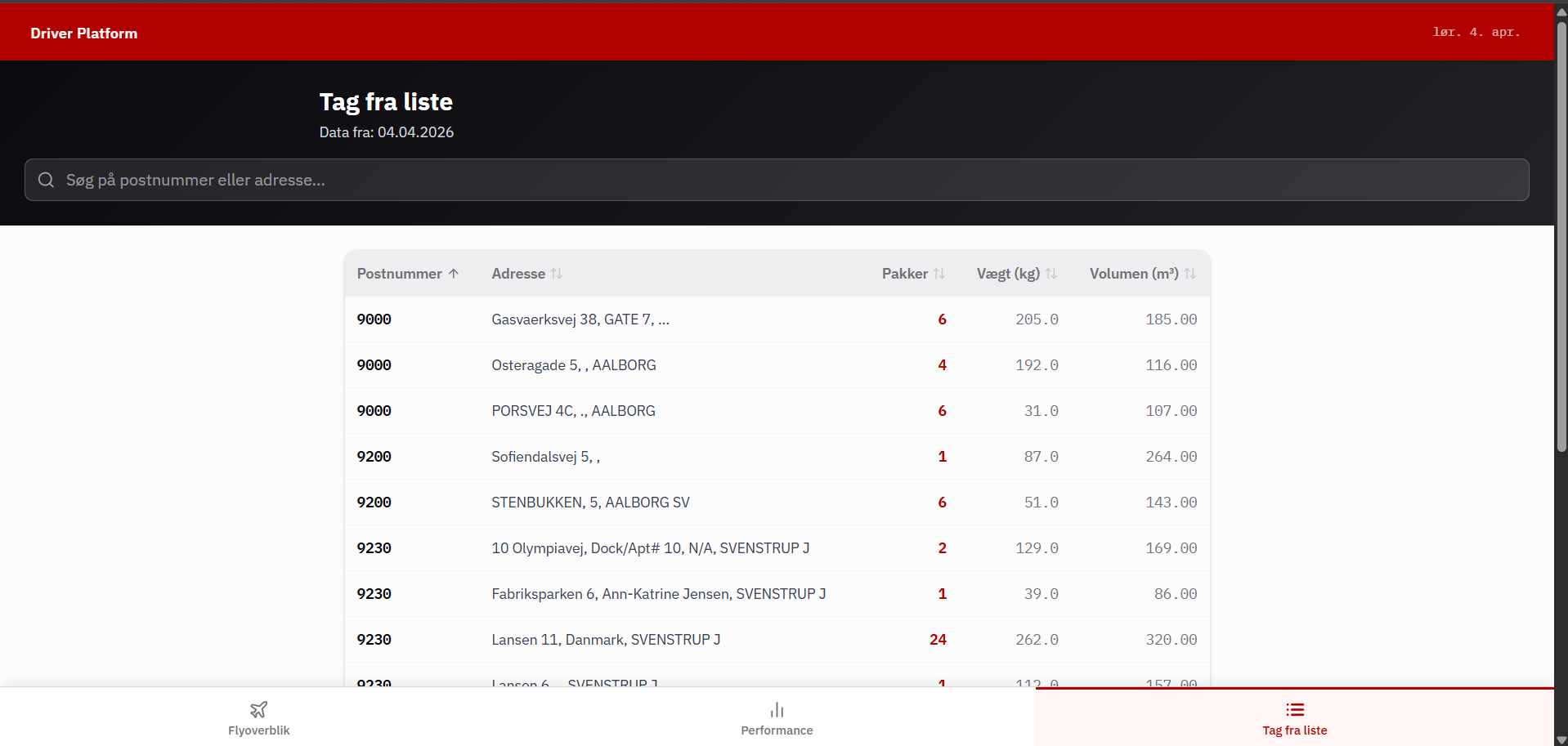Click volume value 320.00
This screenshot has width=1568, height=746.
(1172, 640)
